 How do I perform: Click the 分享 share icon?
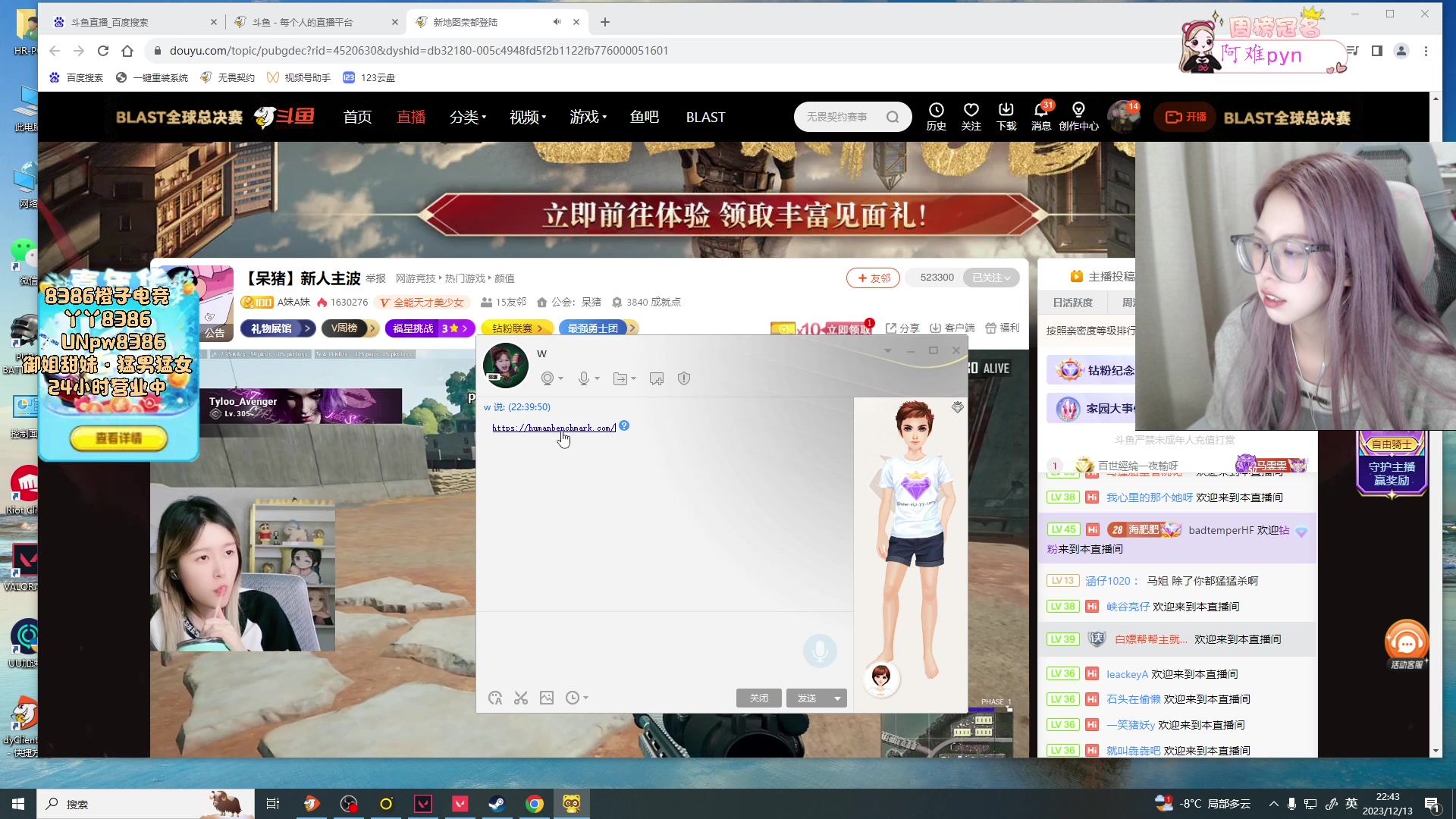click(x=902, y=328)
